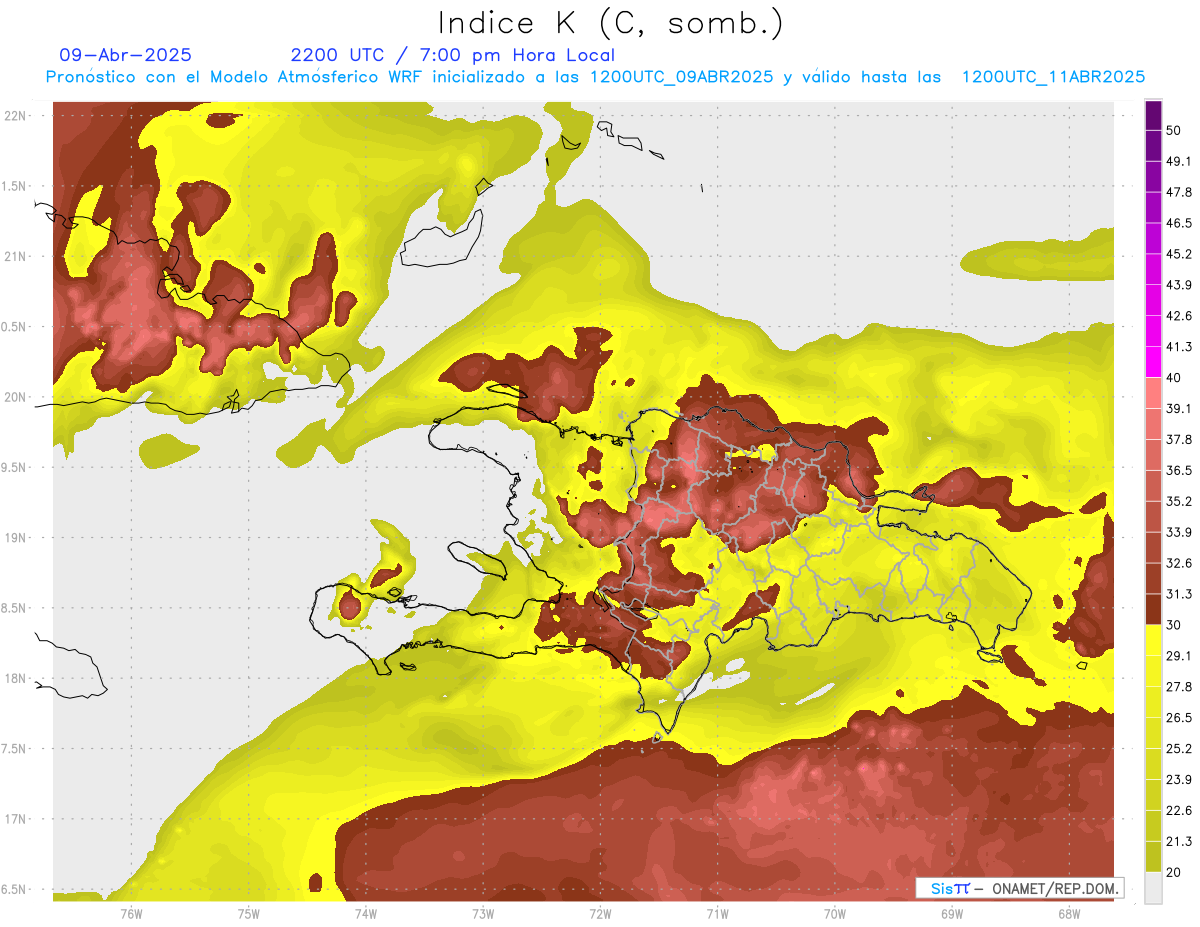Click the "47.8" value on the color scale
This screenshot has width=1200, height=927.
click(1179, 192)
